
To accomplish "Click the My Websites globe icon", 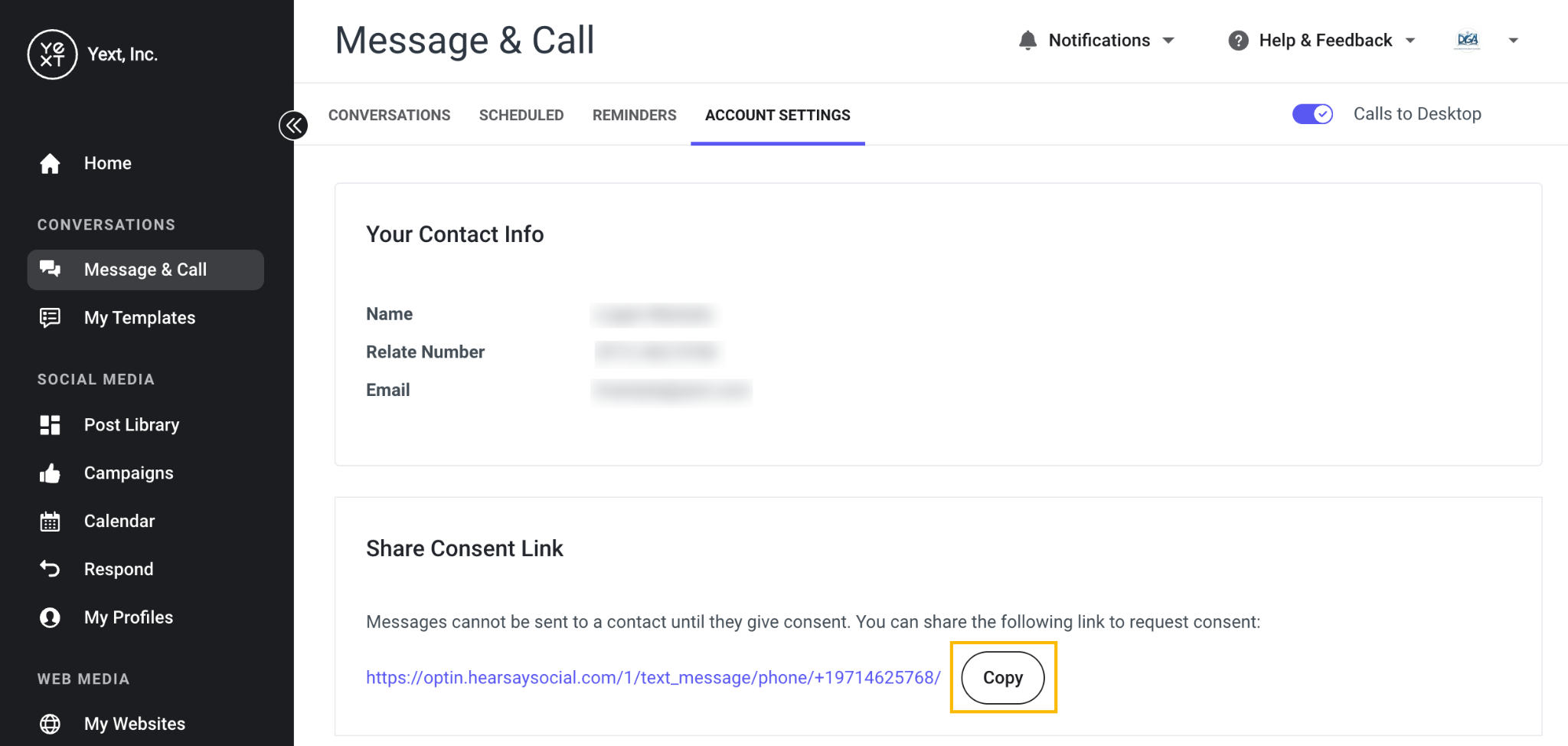I will pos(50,724).
